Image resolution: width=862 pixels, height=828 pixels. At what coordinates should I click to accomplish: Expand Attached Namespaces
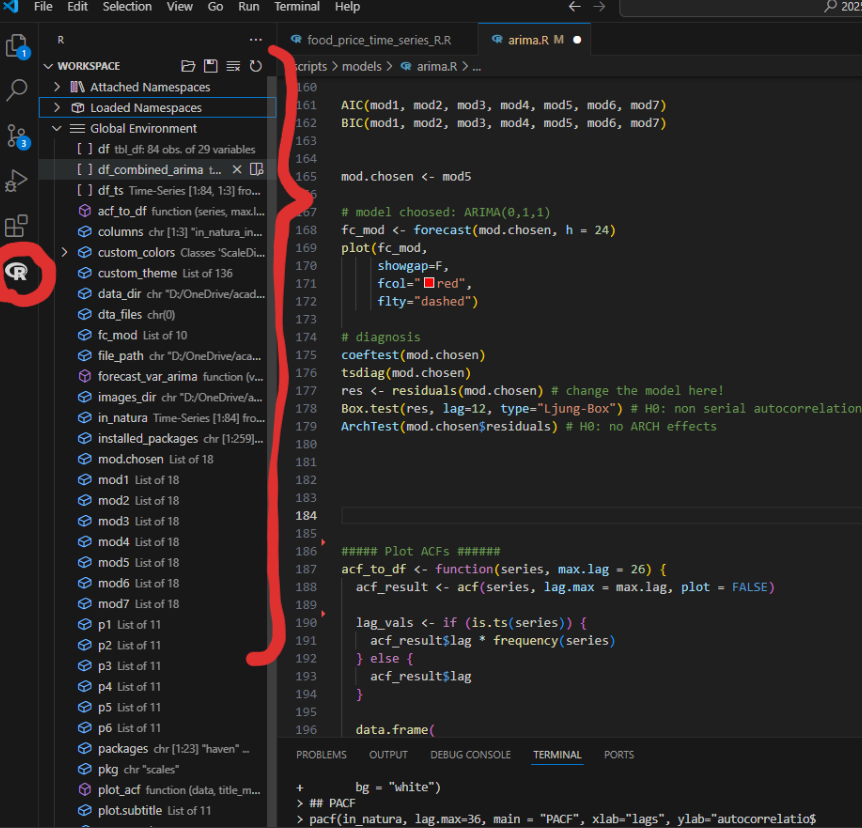pos(57,87)
